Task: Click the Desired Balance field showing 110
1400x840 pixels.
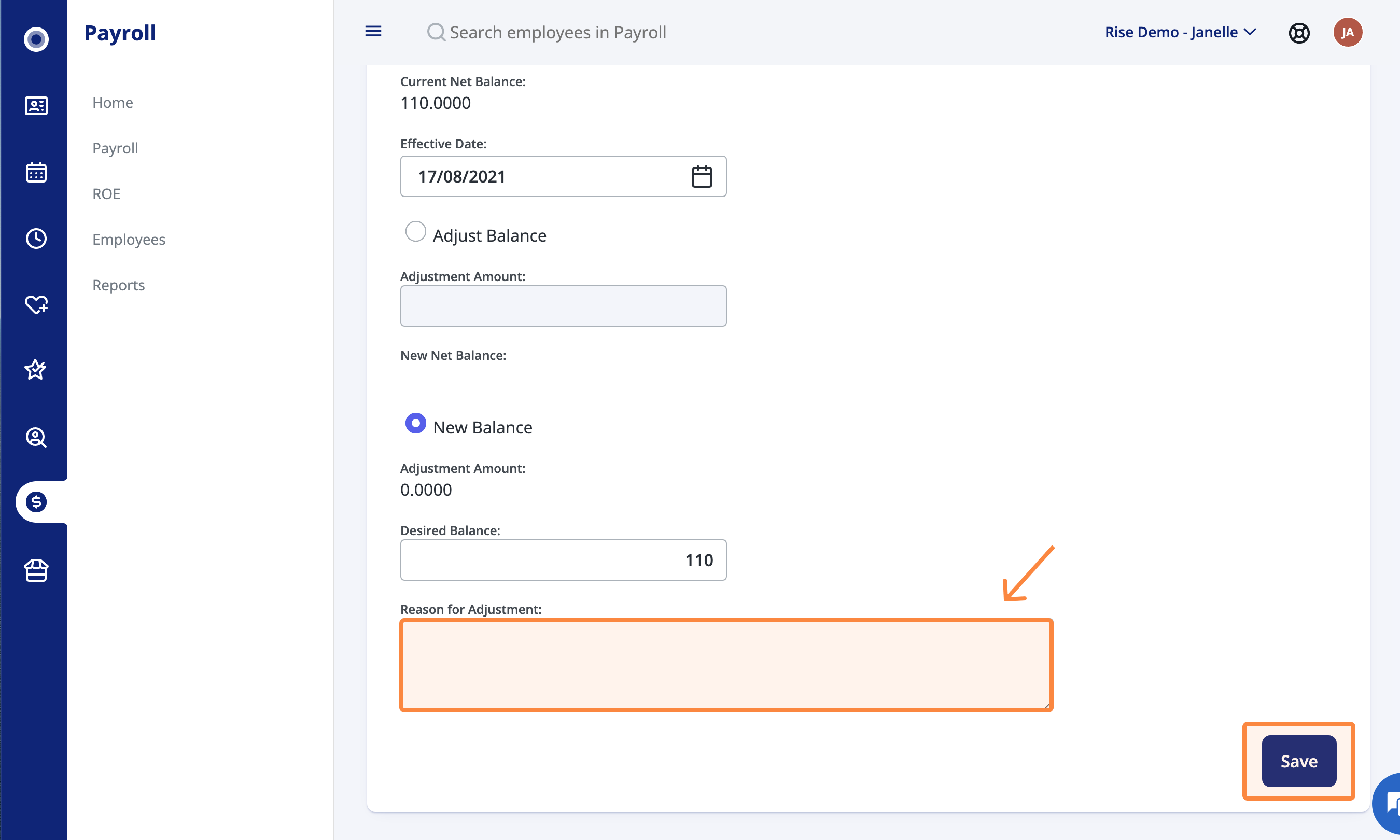Action: [x=563, y=560]
